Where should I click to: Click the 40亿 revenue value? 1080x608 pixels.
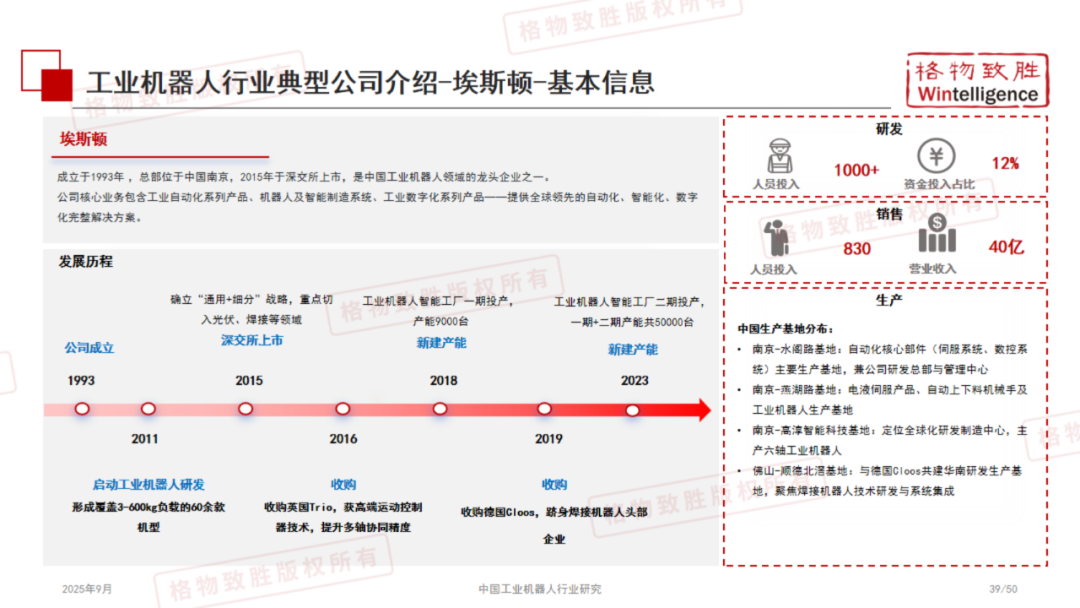pyautogui.click(x=1006, y=247)
